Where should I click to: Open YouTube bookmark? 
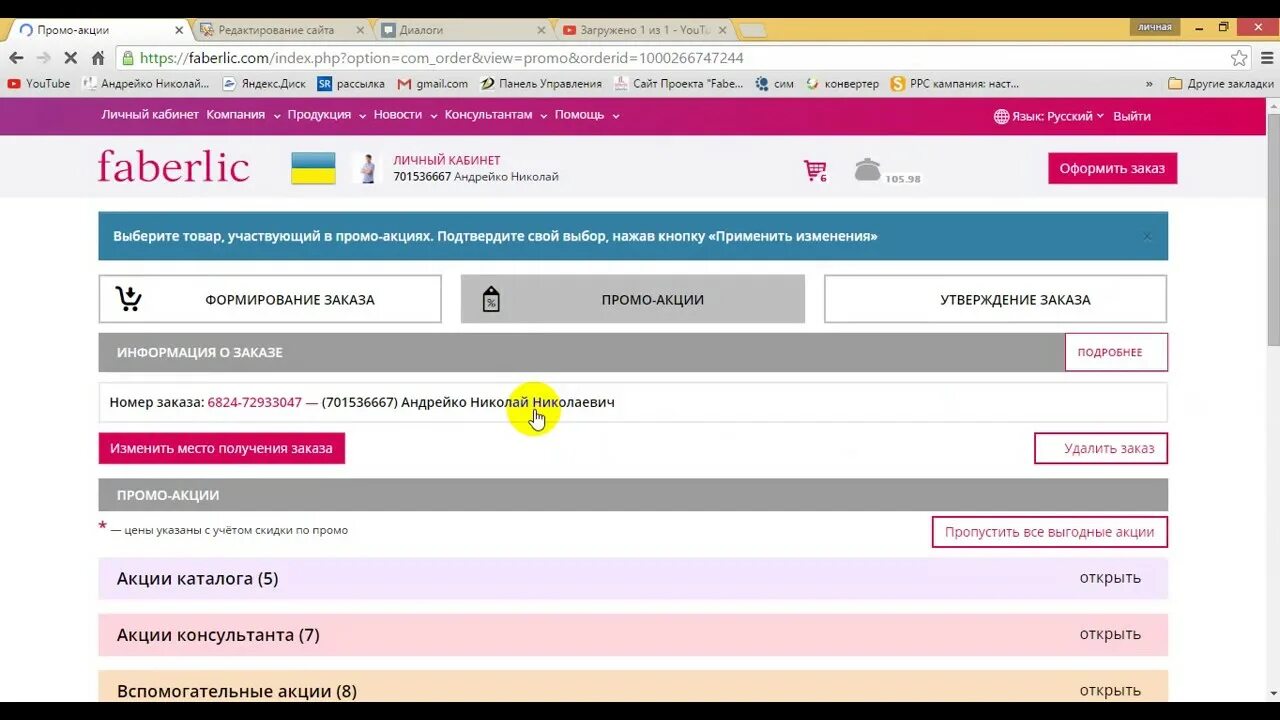click(39, 84)
